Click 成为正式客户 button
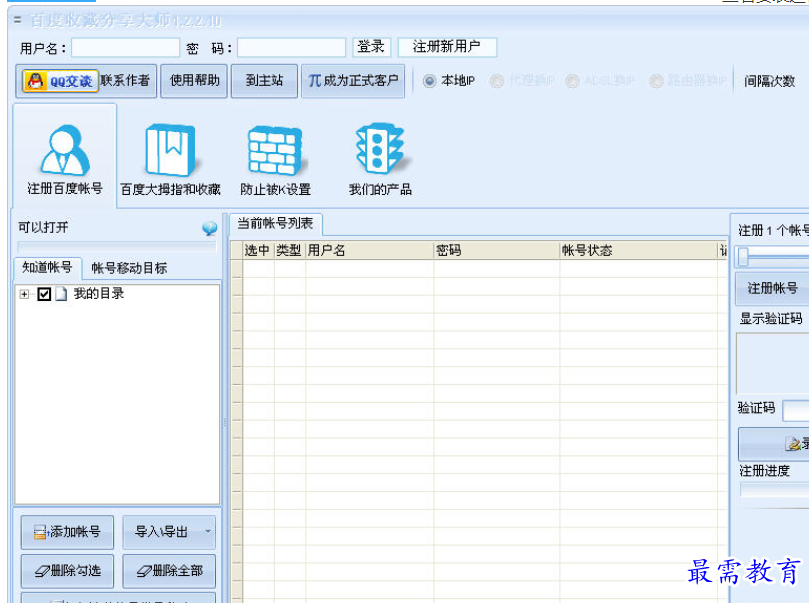The image size is (809, 603). pyautogui.click(x=353, y=80)
